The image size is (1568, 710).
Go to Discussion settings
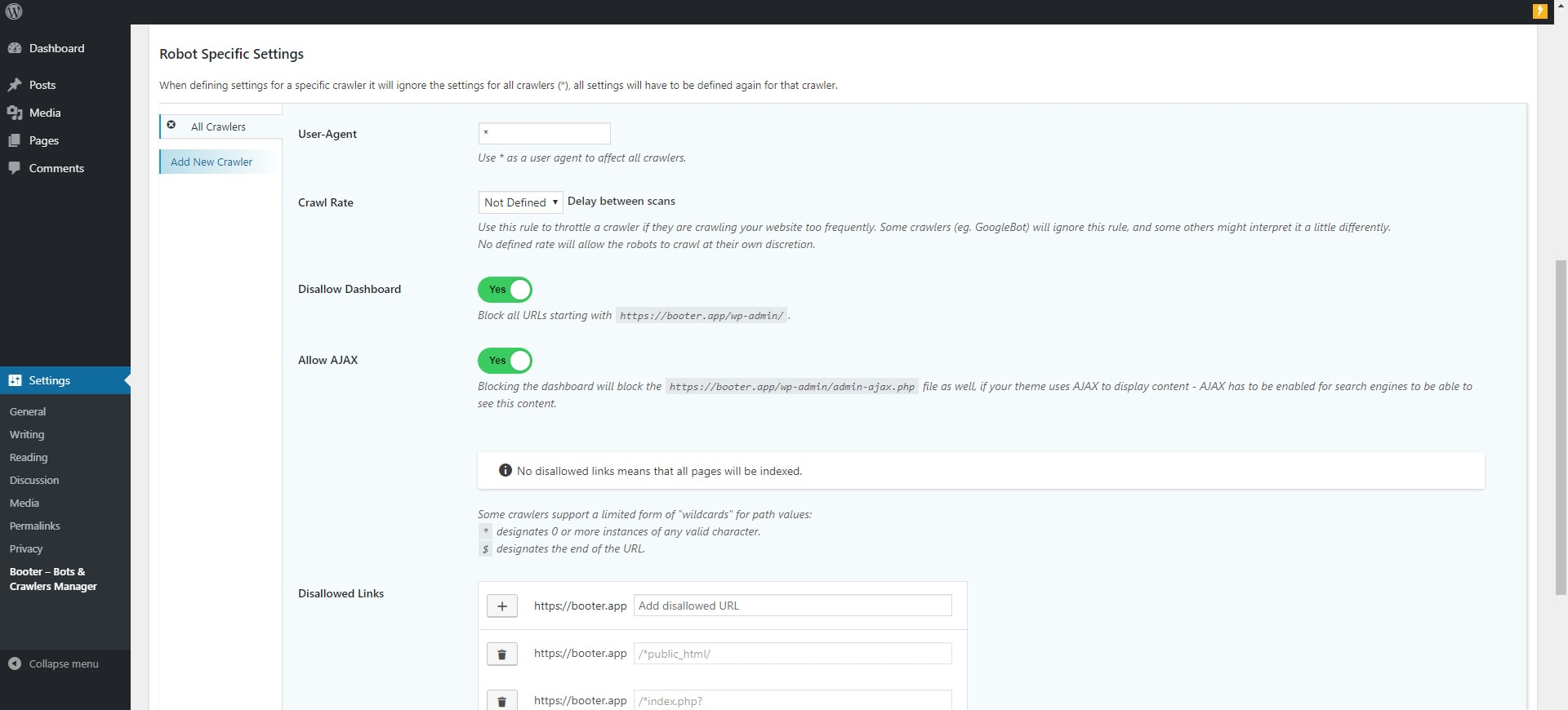[x=34, y=480]
